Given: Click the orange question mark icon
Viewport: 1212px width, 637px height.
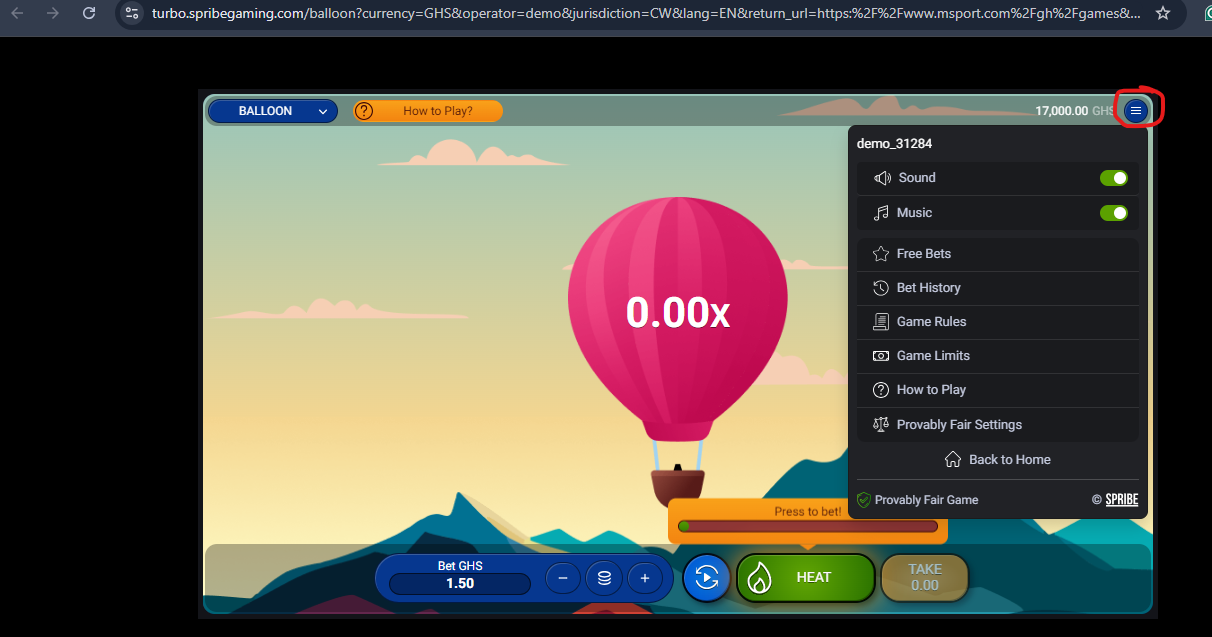Looking at the screenshot, I should point(364,111).
